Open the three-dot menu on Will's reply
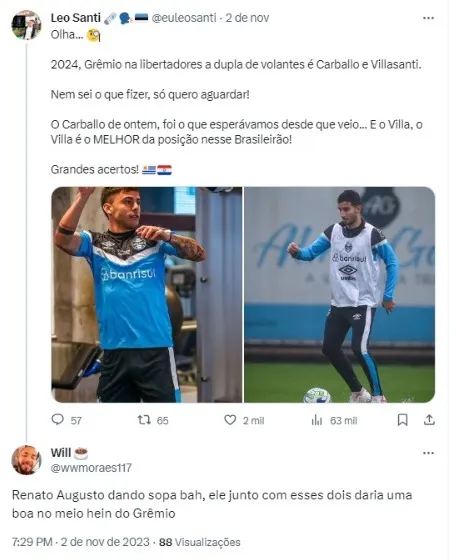This screenshot has width=456, height=560. coord(428,453)
